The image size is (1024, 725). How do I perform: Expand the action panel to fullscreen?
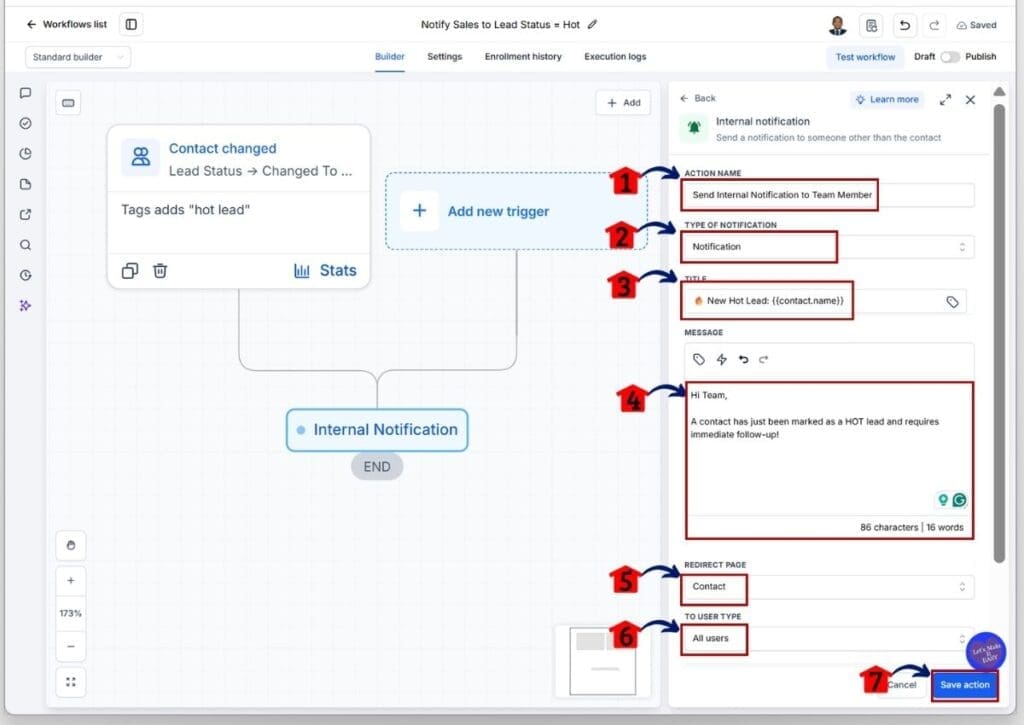click(945, 100)
